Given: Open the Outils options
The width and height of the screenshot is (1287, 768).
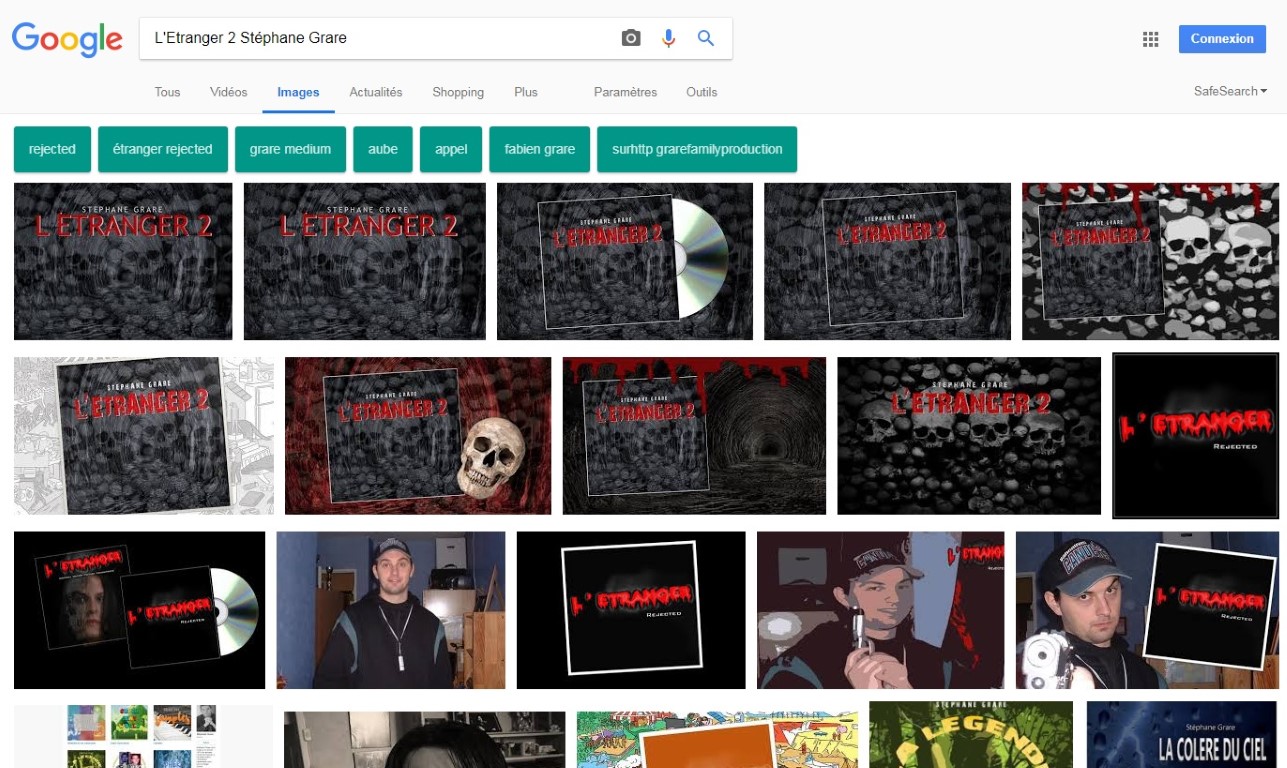Looking at the screenshot, I should tap(701, 92).
